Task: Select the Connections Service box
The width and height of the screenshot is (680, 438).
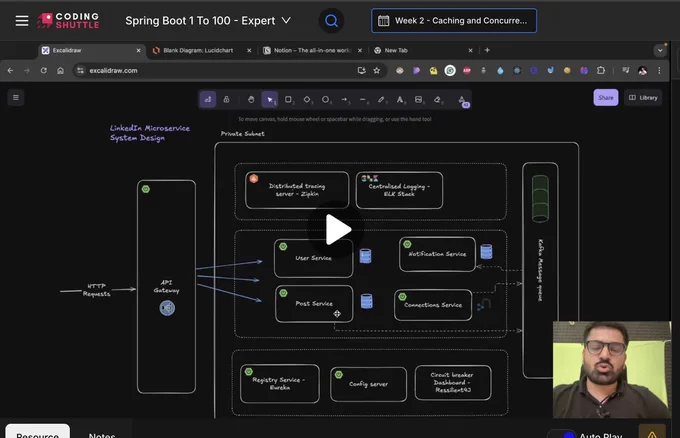Action: [x=433, y=305]
